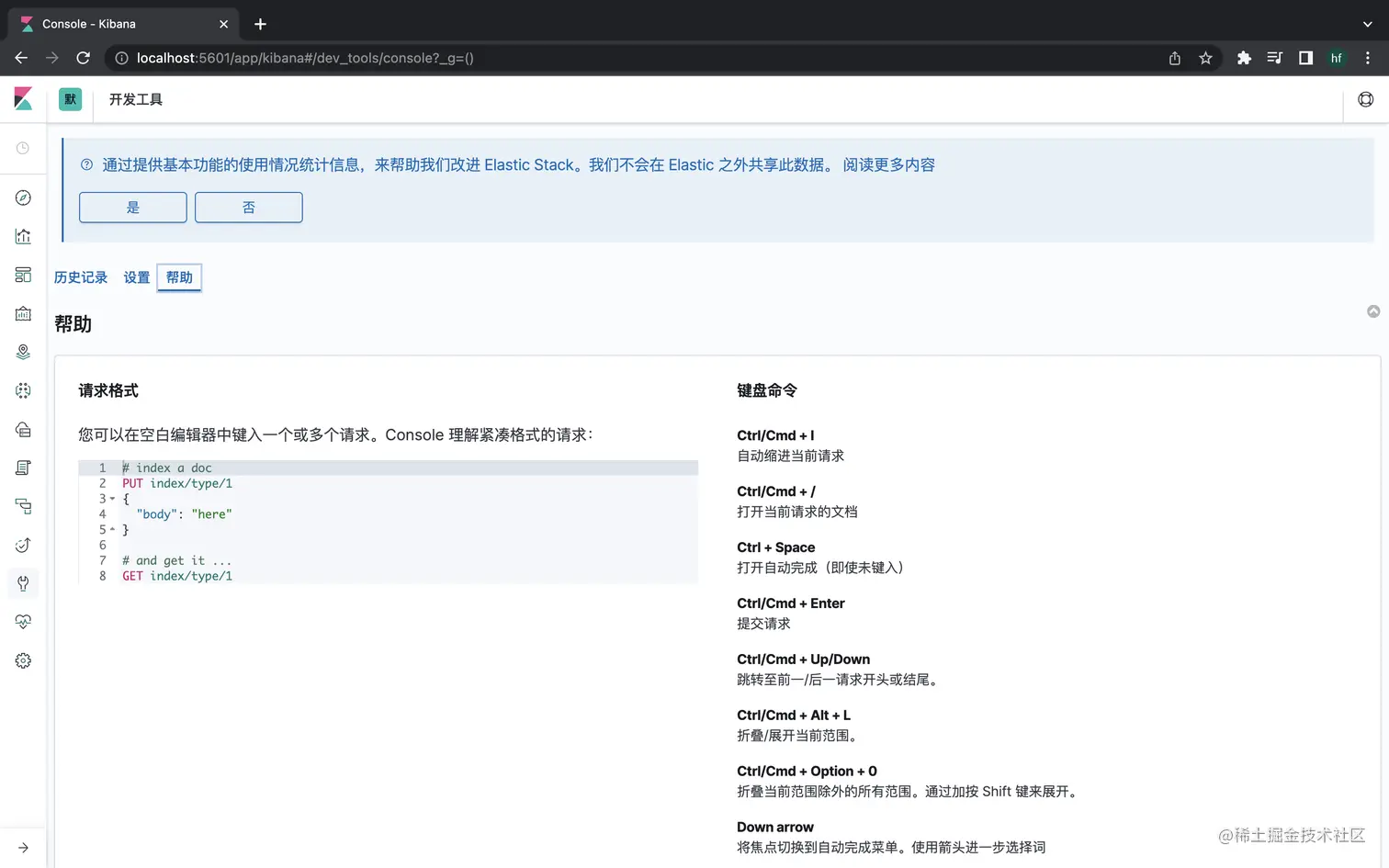
Task: Open the hf profile avatar
Action: pos(1337,58)
